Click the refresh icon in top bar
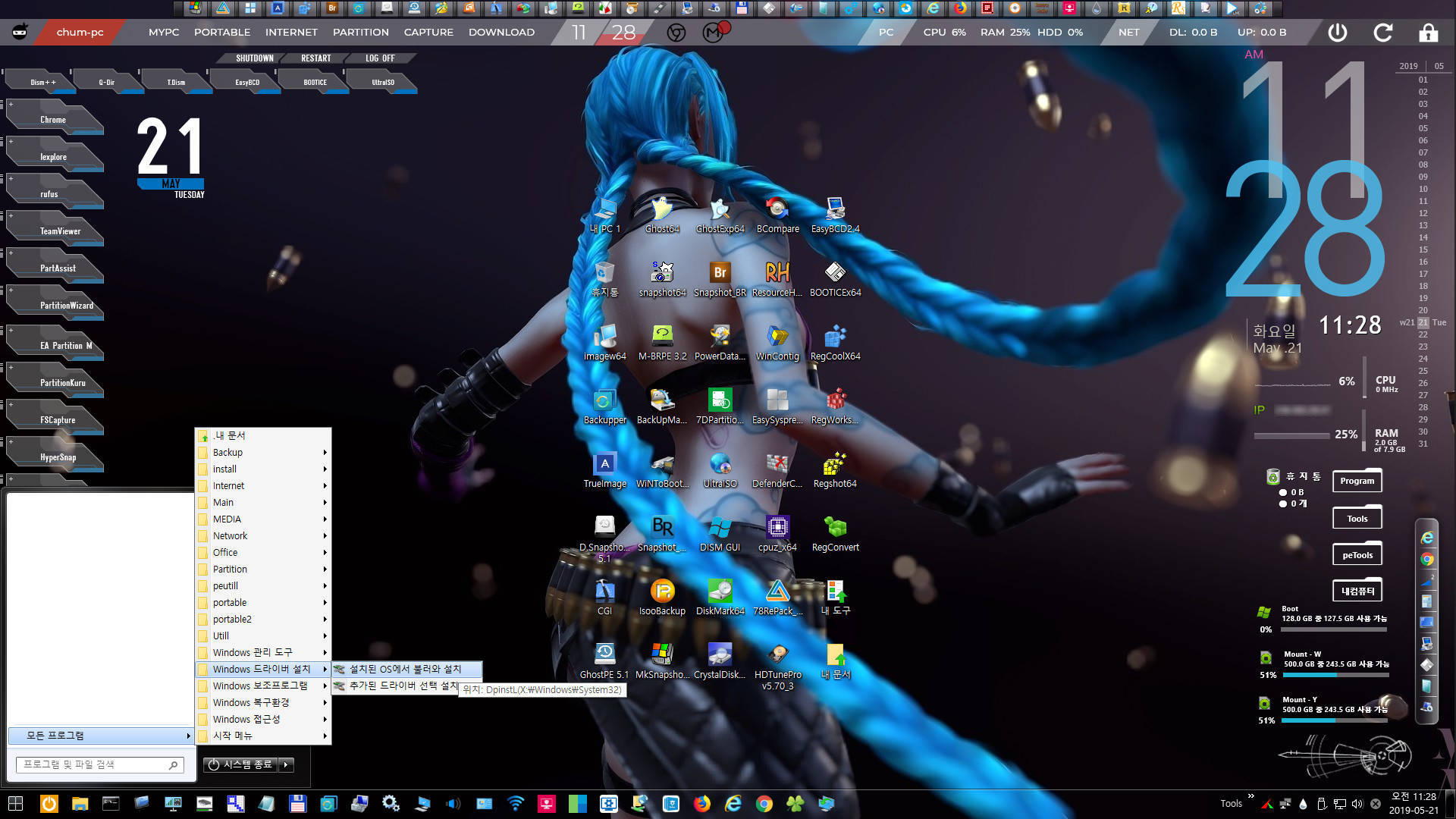Viewport: 1456px width, 819px height. (1383, 33)
